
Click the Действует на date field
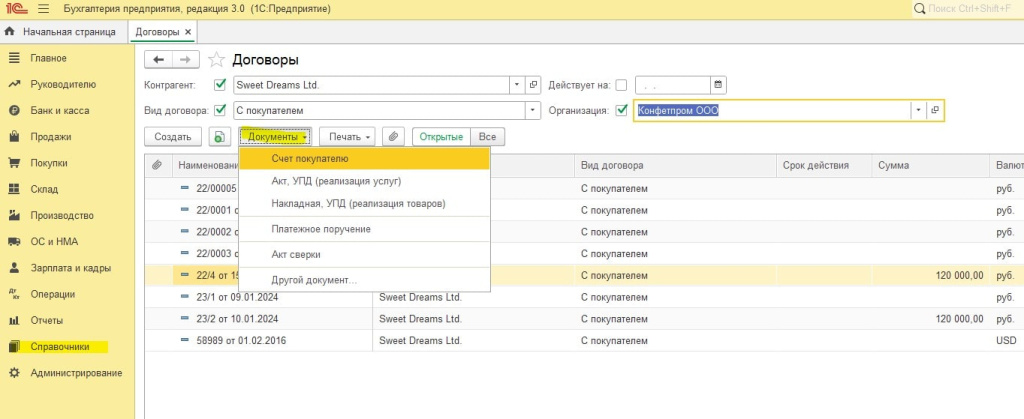coord(673,85)
